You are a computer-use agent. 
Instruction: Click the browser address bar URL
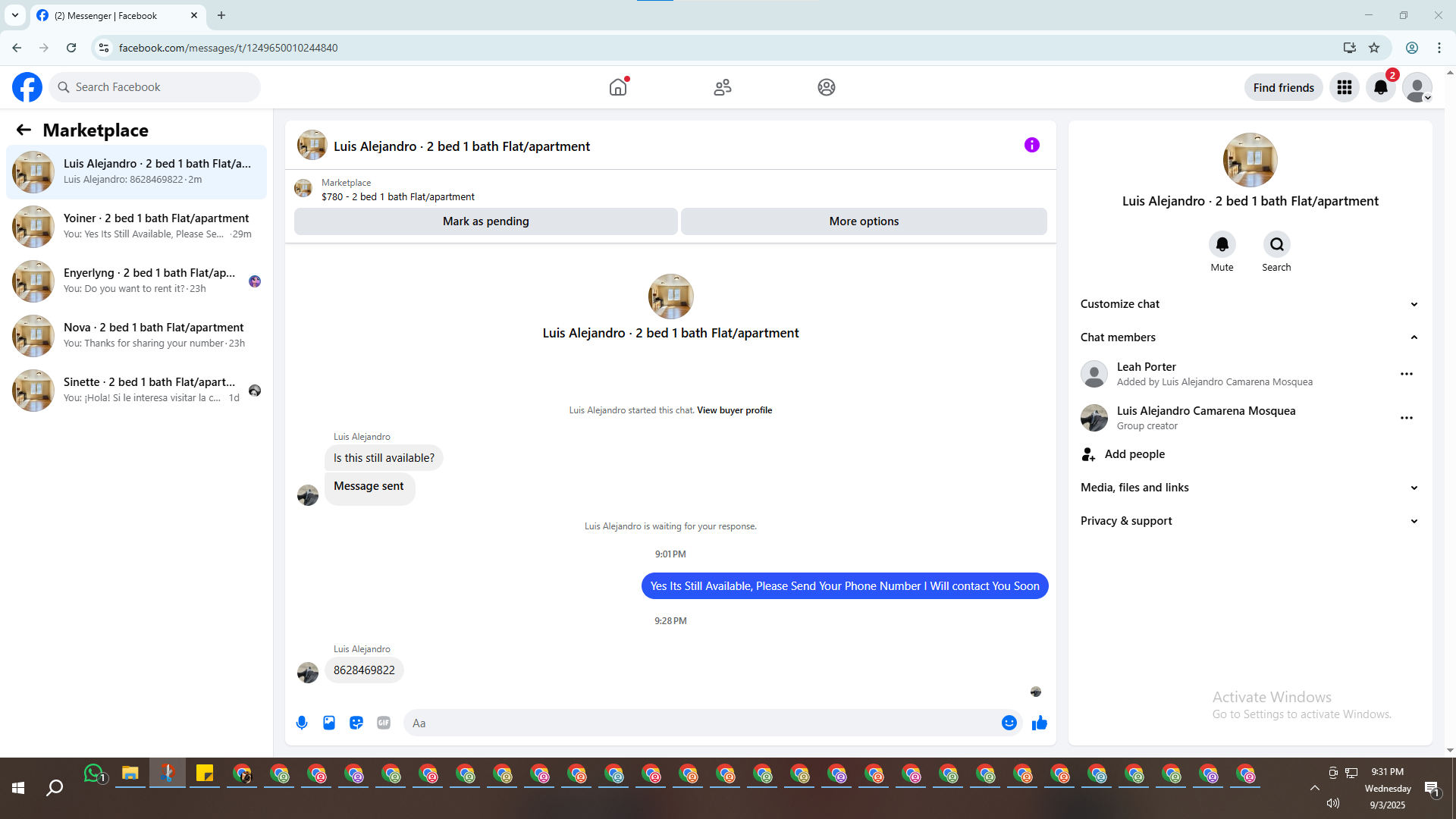[x=228, y=48]
